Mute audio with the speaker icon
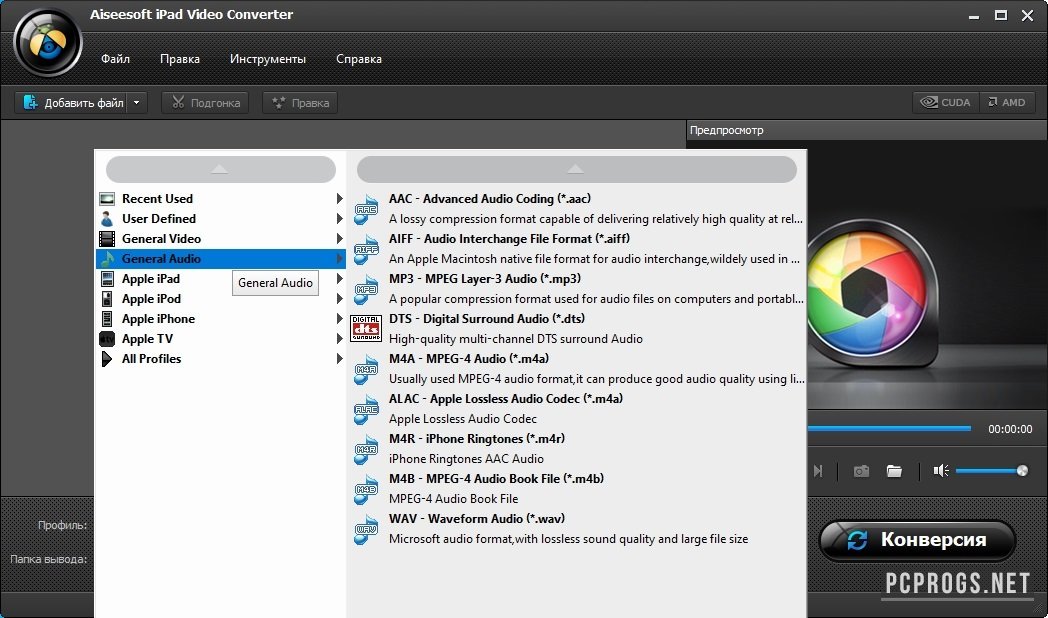 (x=940, y=471)
